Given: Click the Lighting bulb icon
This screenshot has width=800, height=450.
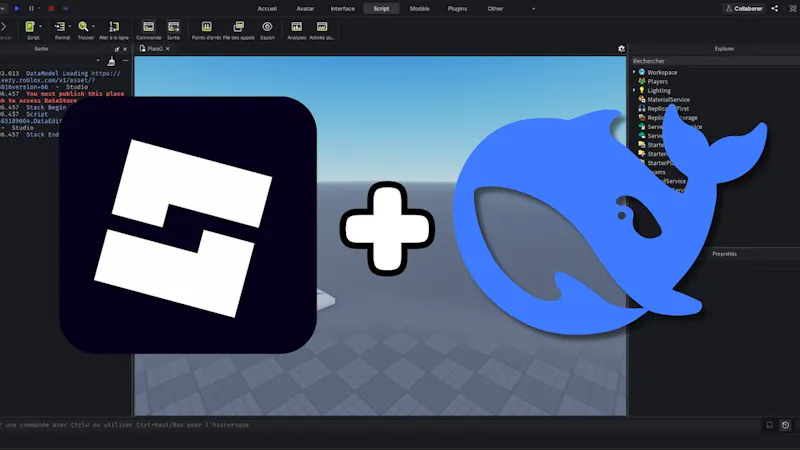Looking at the screenshot, I should pos(642,90).
